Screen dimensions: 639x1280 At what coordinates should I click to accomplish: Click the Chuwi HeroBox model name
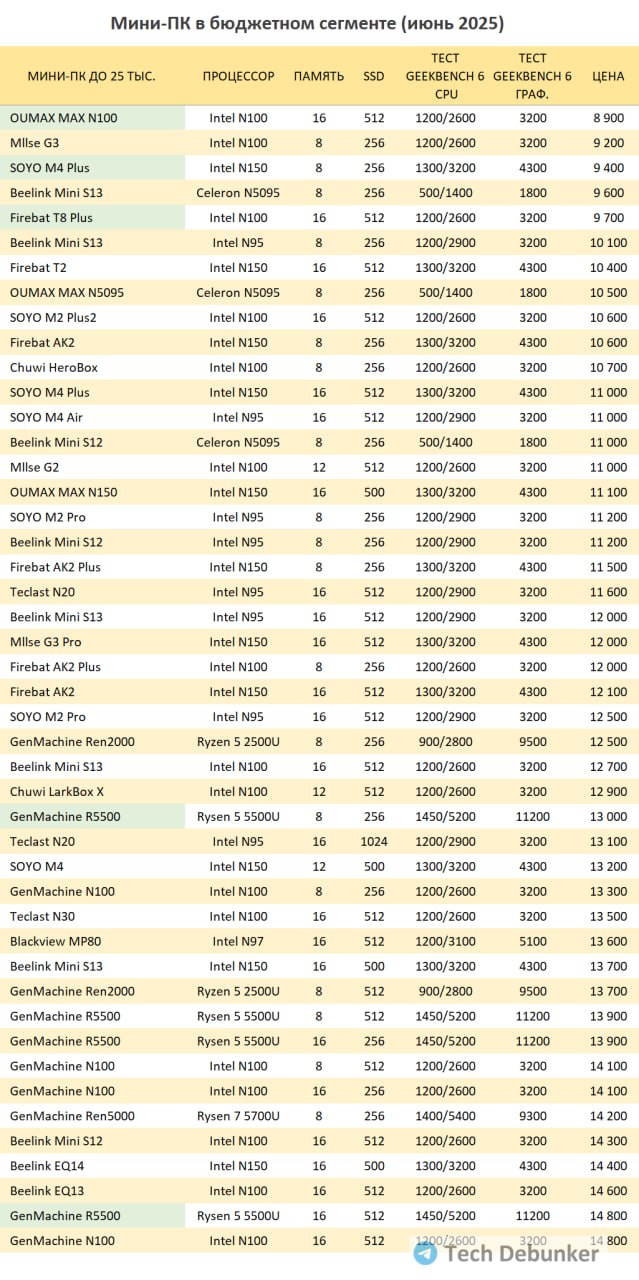pos(54,368)
